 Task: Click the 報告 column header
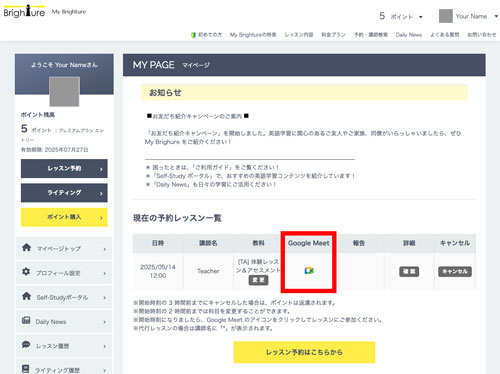[359, 243]
